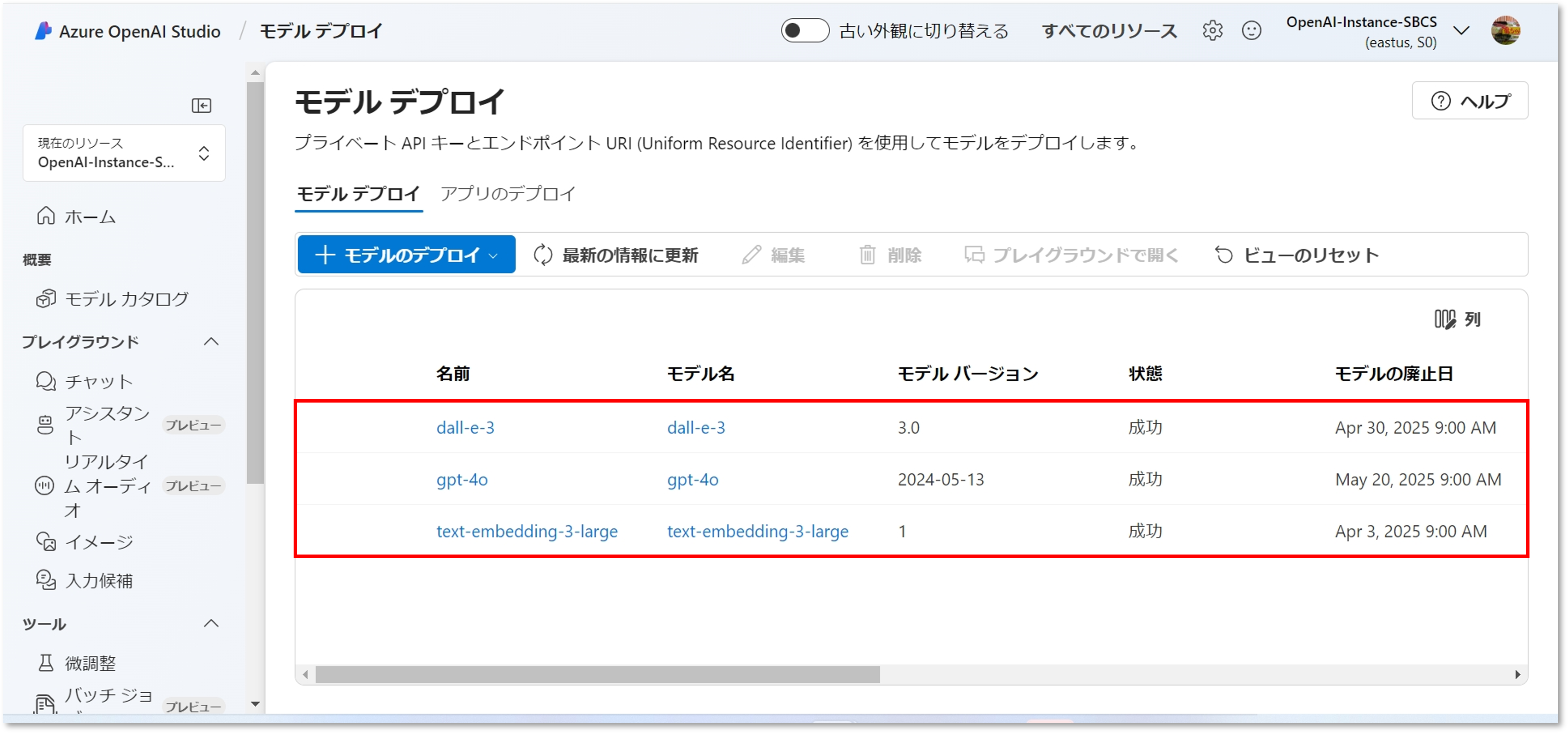Click ヘルプ button

click(1469, 100)
